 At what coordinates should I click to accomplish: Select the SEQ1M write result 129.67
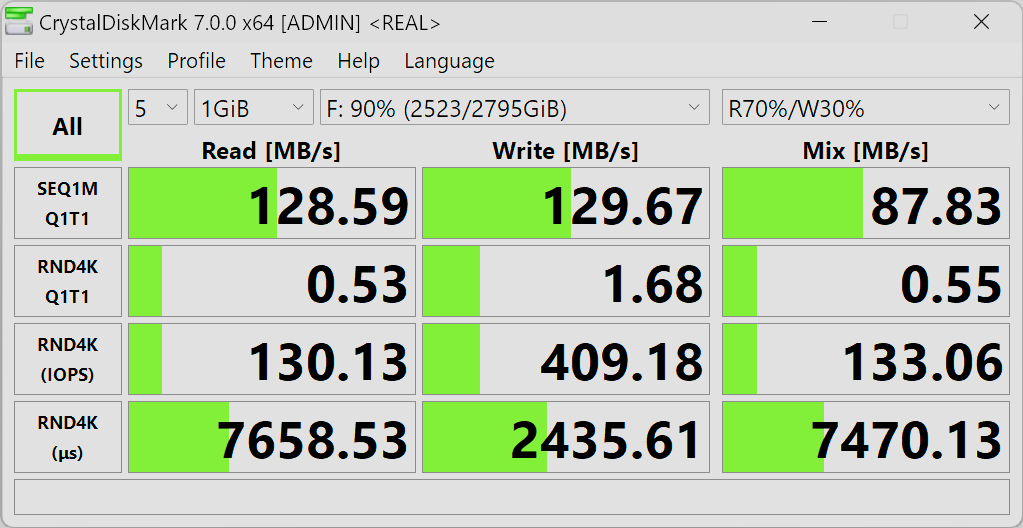(566, 203)
